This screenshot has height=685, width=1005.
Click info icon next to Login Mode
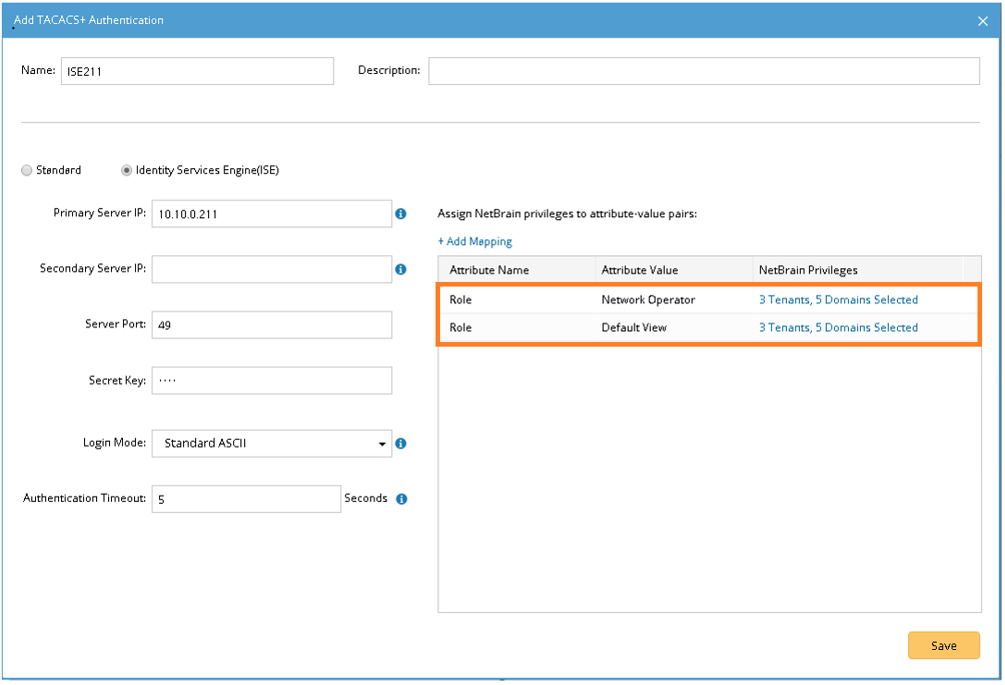tap(401, 443)
